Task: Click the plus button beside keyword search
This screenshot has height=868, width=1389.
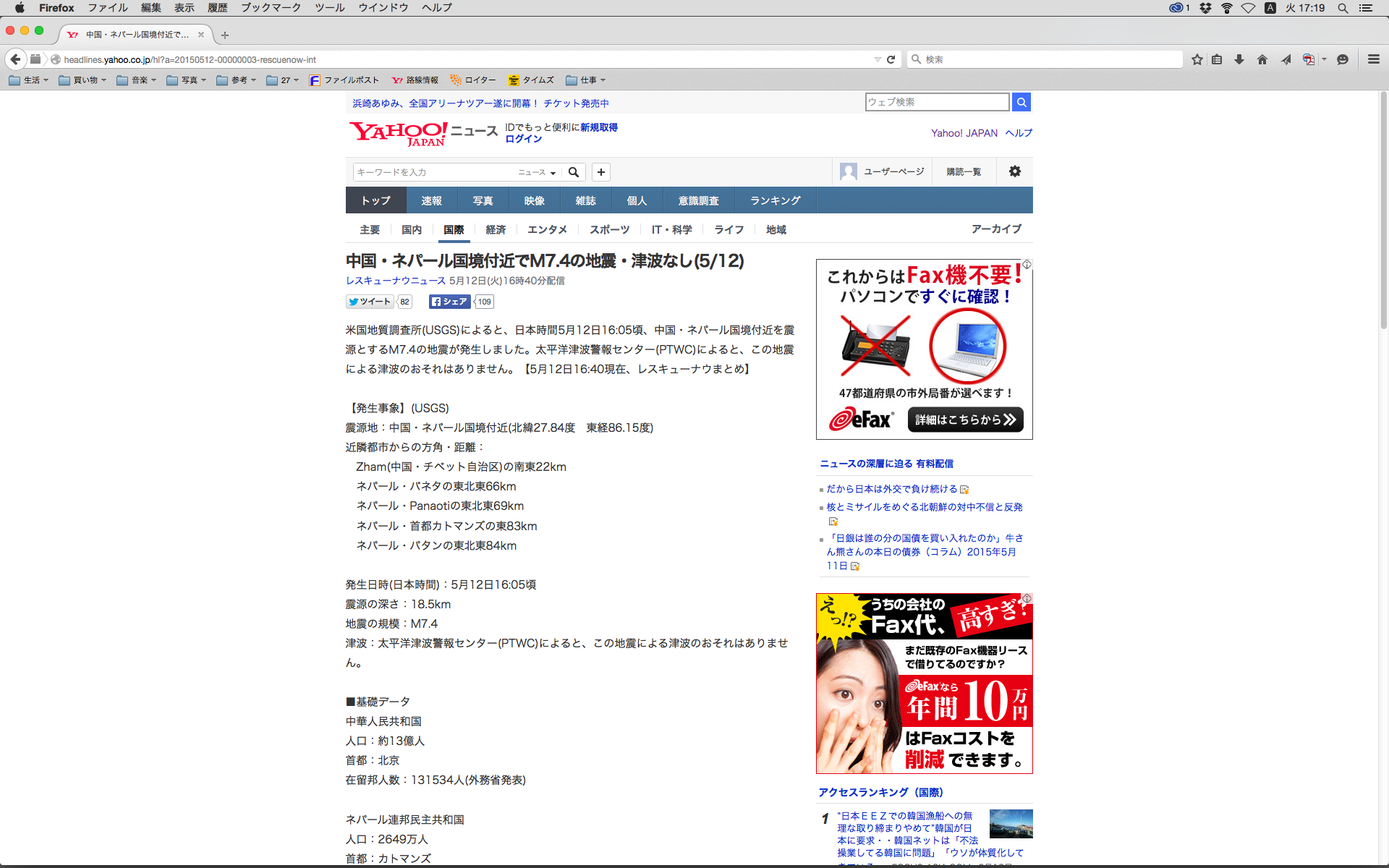Action: pyautogui.click(x=601, y=172)
